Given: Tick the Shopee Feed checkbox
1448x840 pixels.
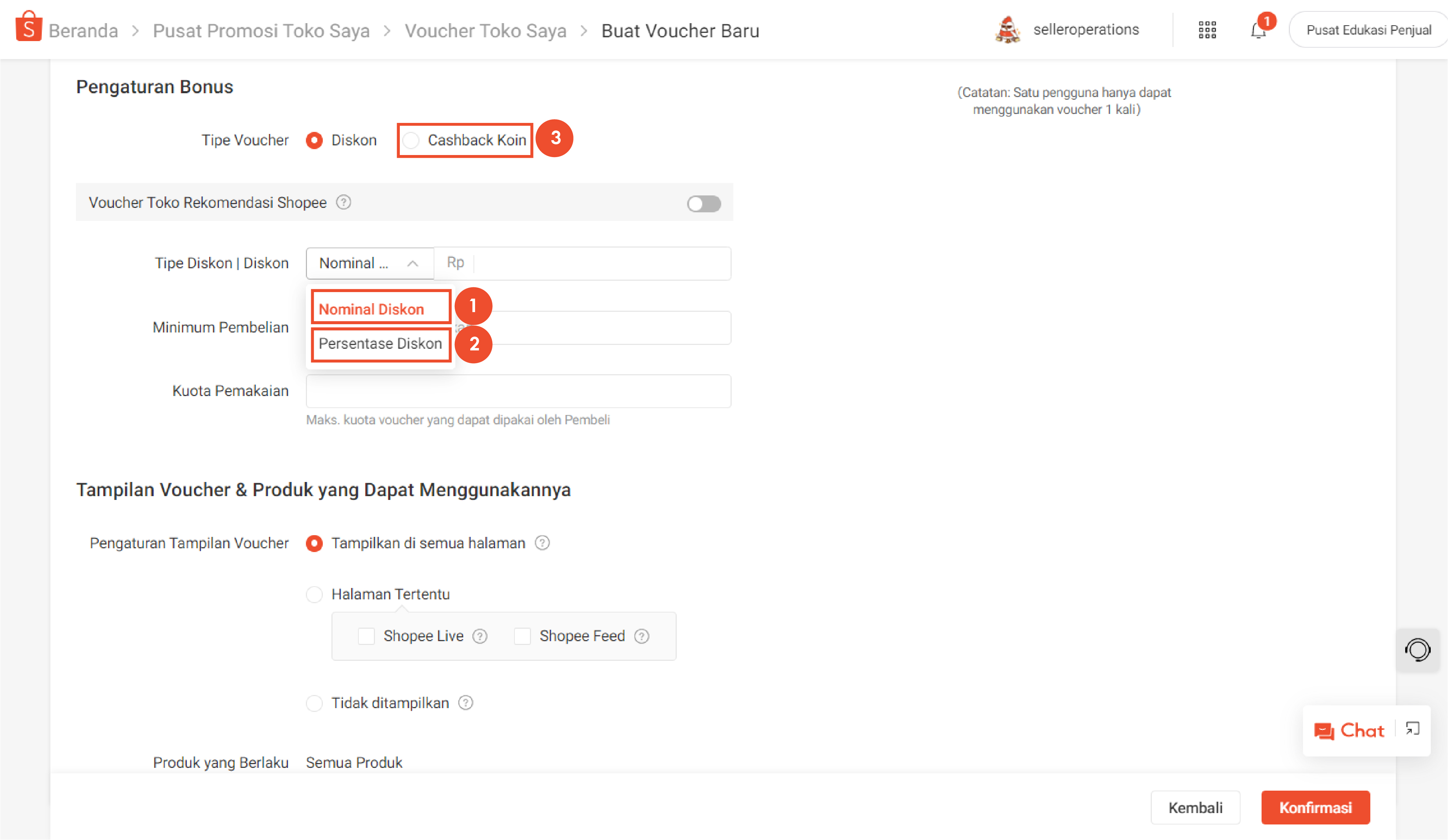Looking at the screenshot, I should 522,636.
